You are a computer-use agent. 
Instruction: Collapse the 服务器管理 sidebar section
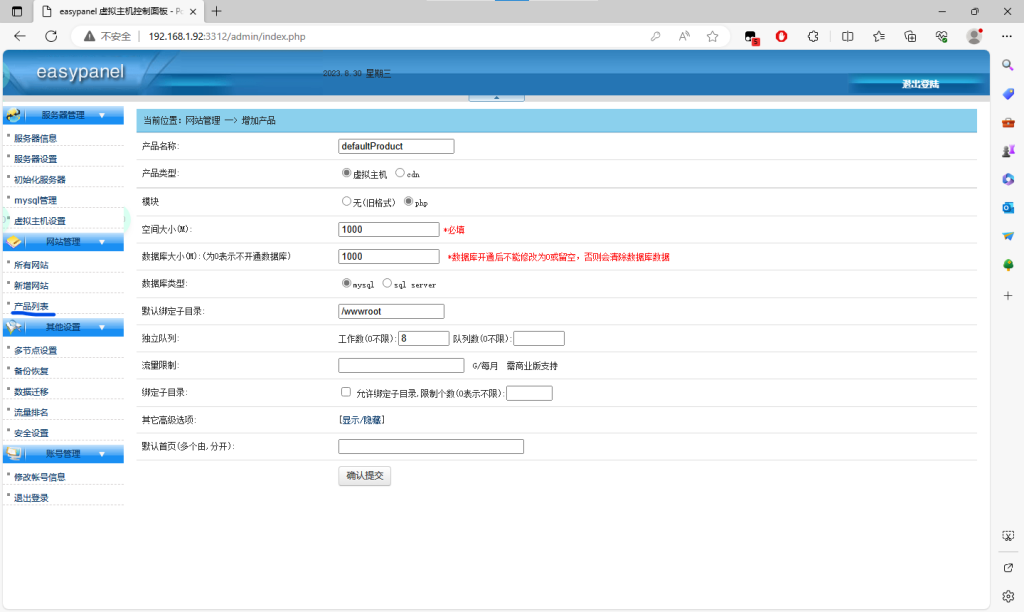coord(101,115)
